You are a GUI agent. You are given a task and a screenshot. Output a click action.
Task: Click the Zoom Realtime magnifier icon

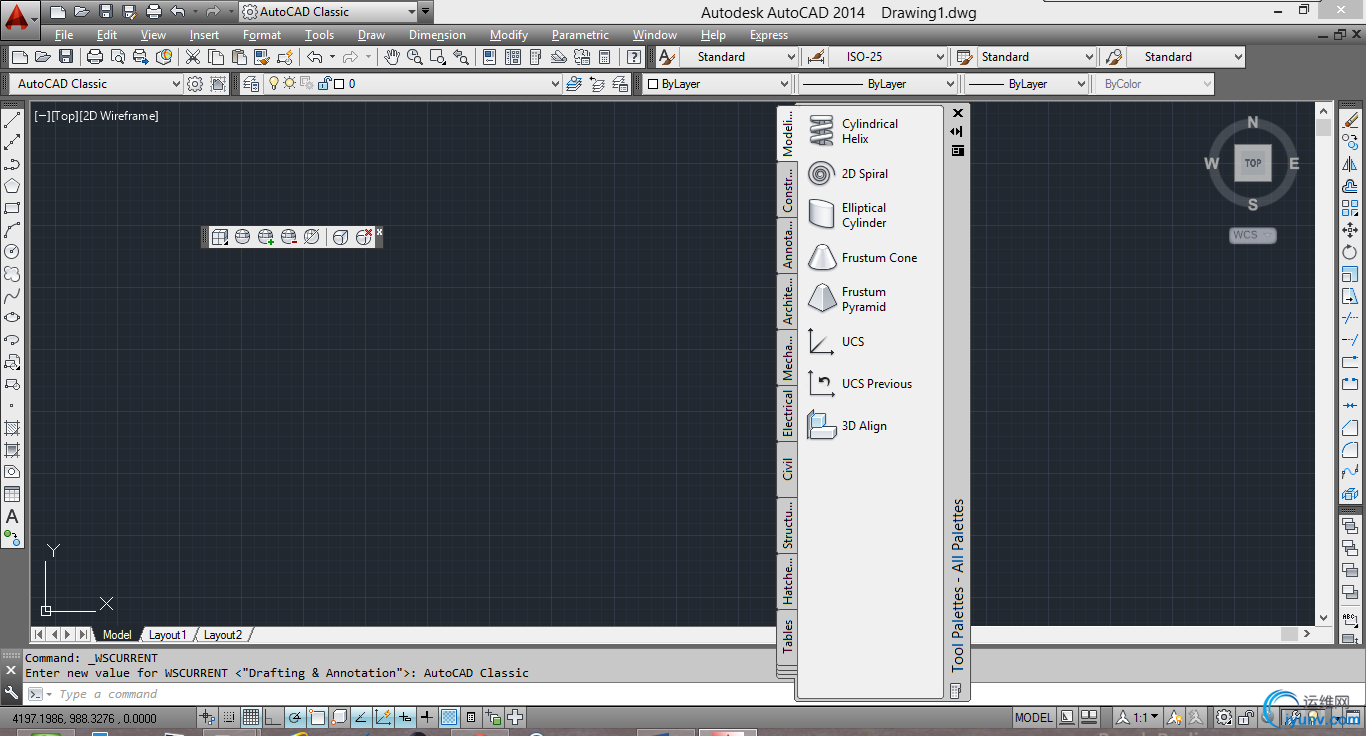click(x=415, y=57)
